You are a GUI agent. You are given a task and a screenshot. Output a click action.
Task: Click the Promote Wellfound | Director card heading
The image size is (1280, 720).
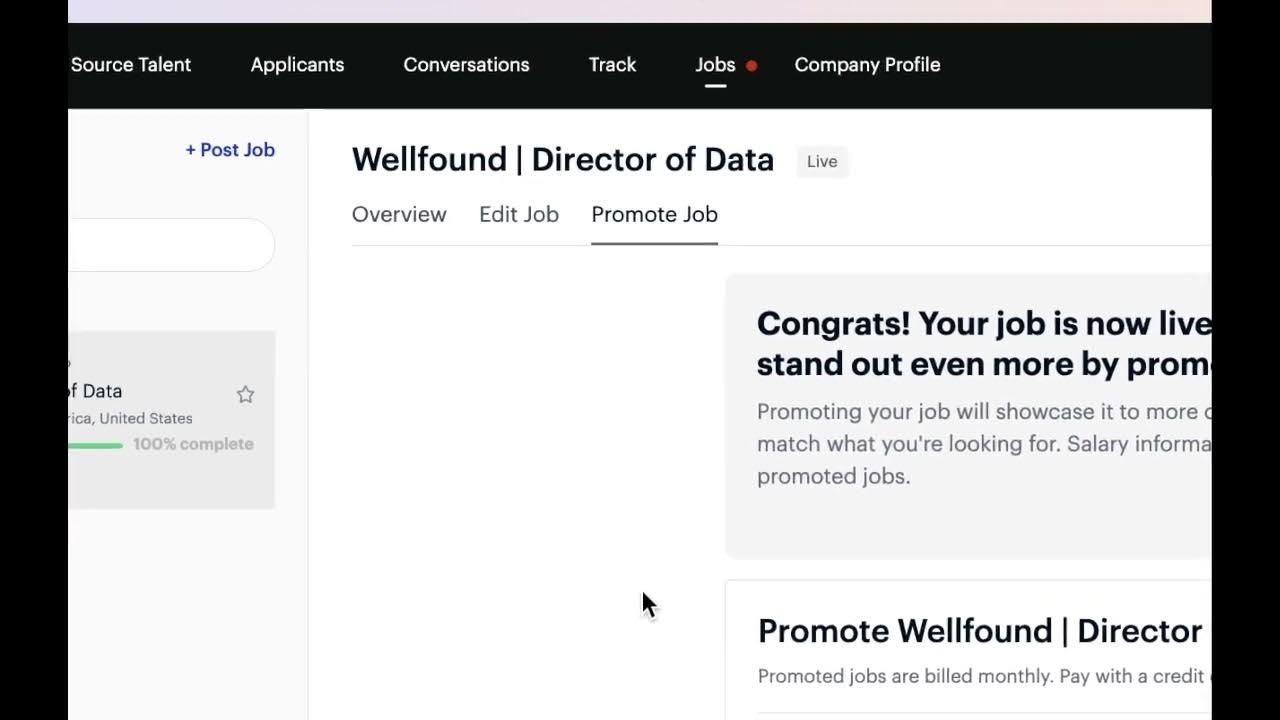[x=979, y=631]
